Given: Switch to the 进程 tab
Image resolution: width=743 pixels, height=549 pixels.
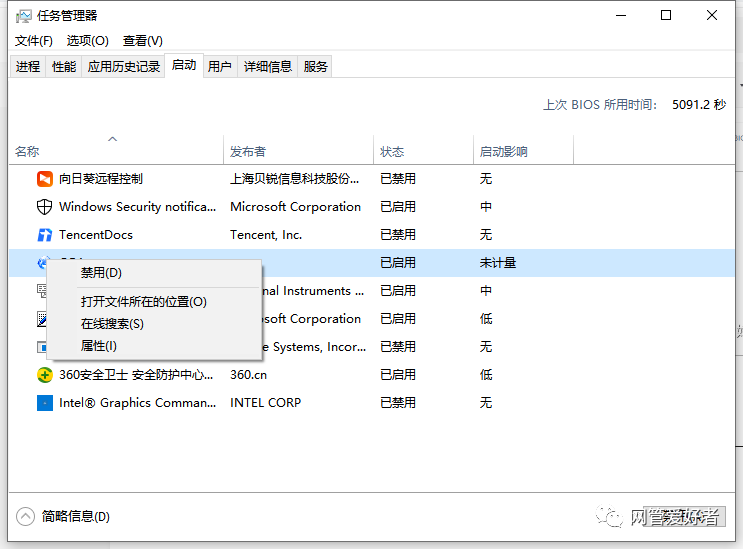Looking at the screenshot, I should [x=28, y=66].
